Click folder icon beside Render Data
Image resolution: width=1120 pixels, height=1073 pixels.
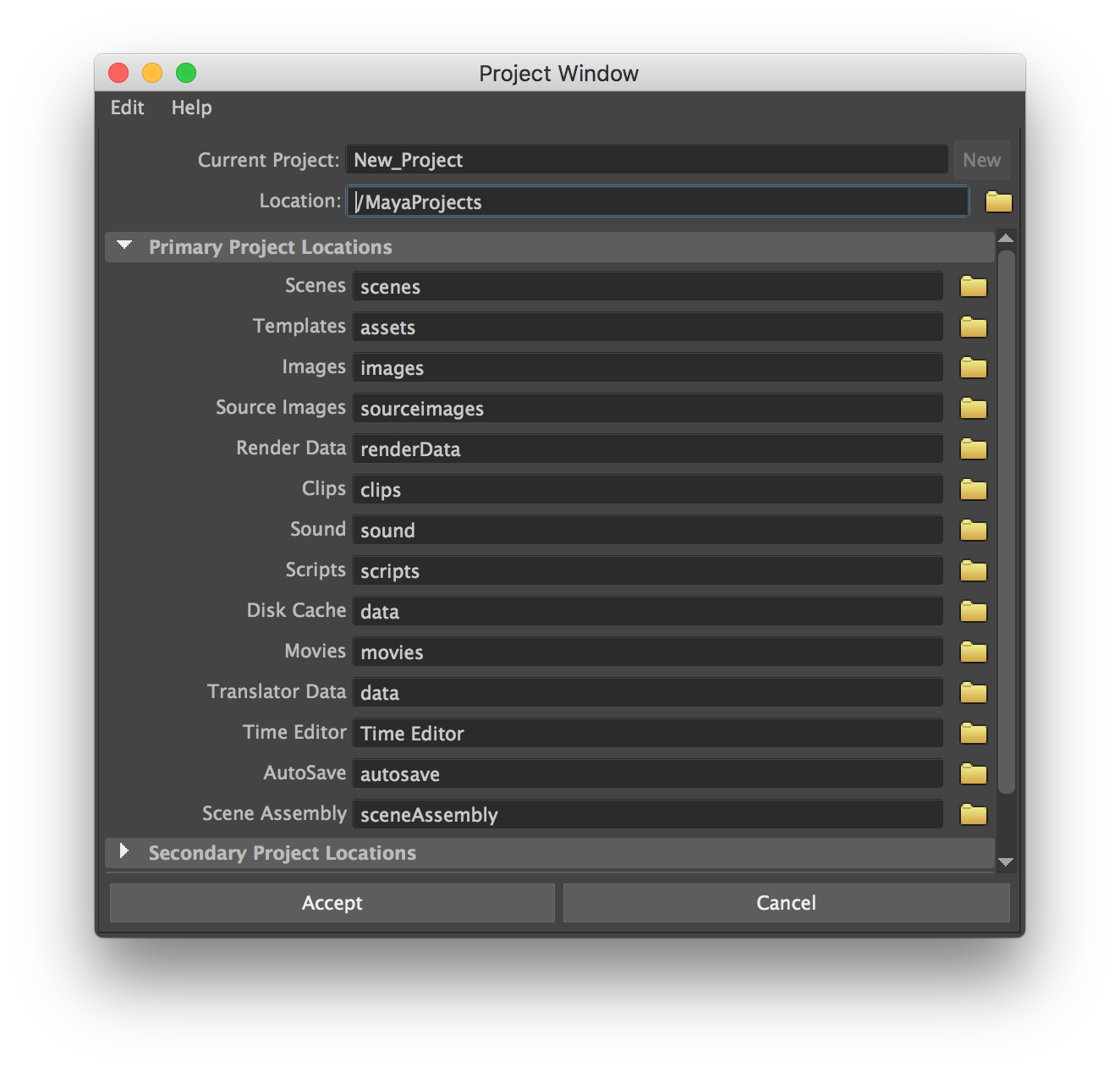tap(973, 449)
